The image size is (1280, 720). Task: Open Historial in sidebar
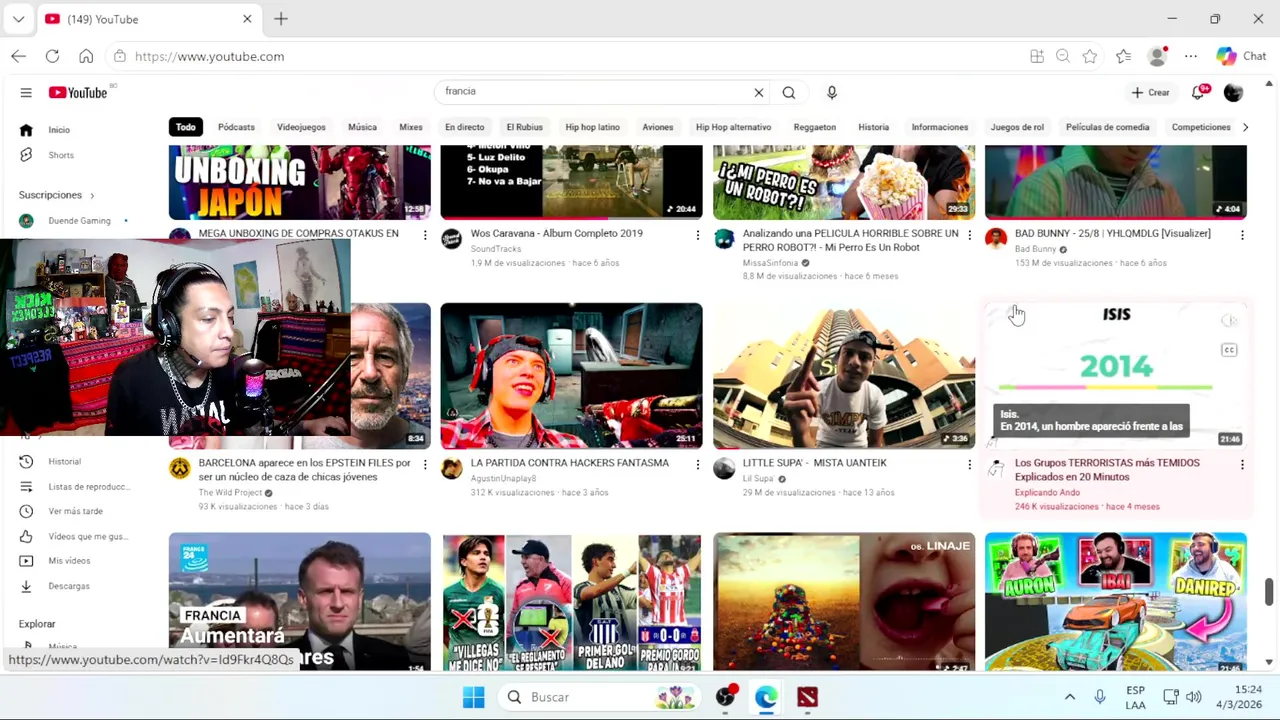tap(64, 462)
